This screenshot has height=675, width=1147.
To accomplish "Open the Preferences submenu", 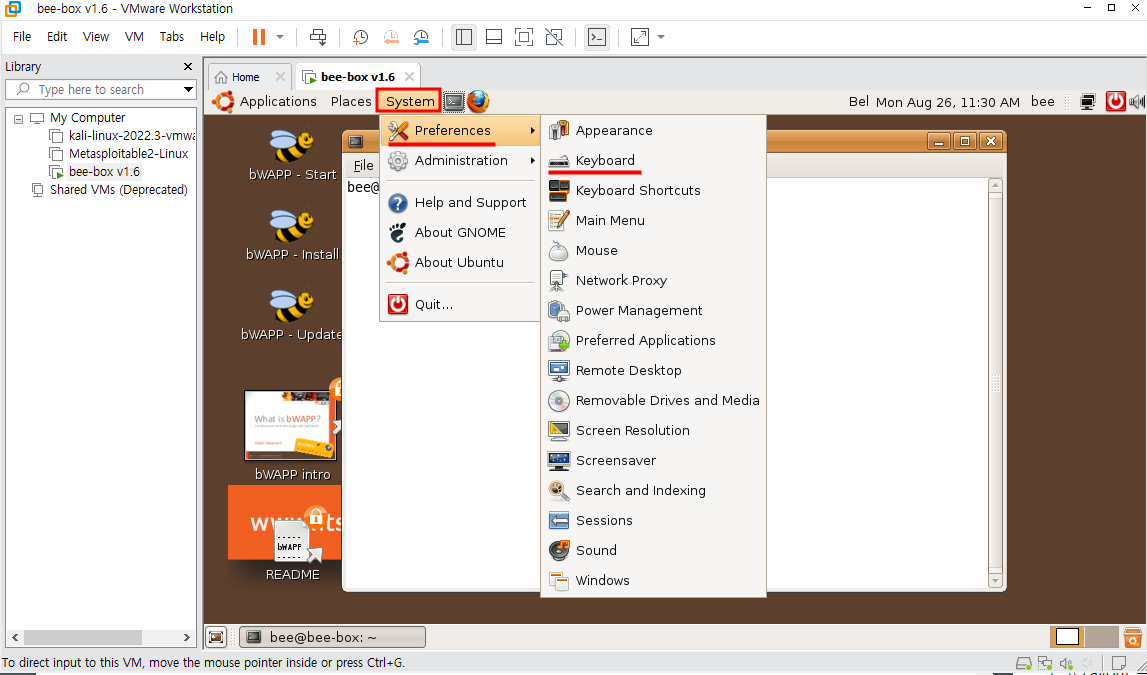I will point(461,131).
